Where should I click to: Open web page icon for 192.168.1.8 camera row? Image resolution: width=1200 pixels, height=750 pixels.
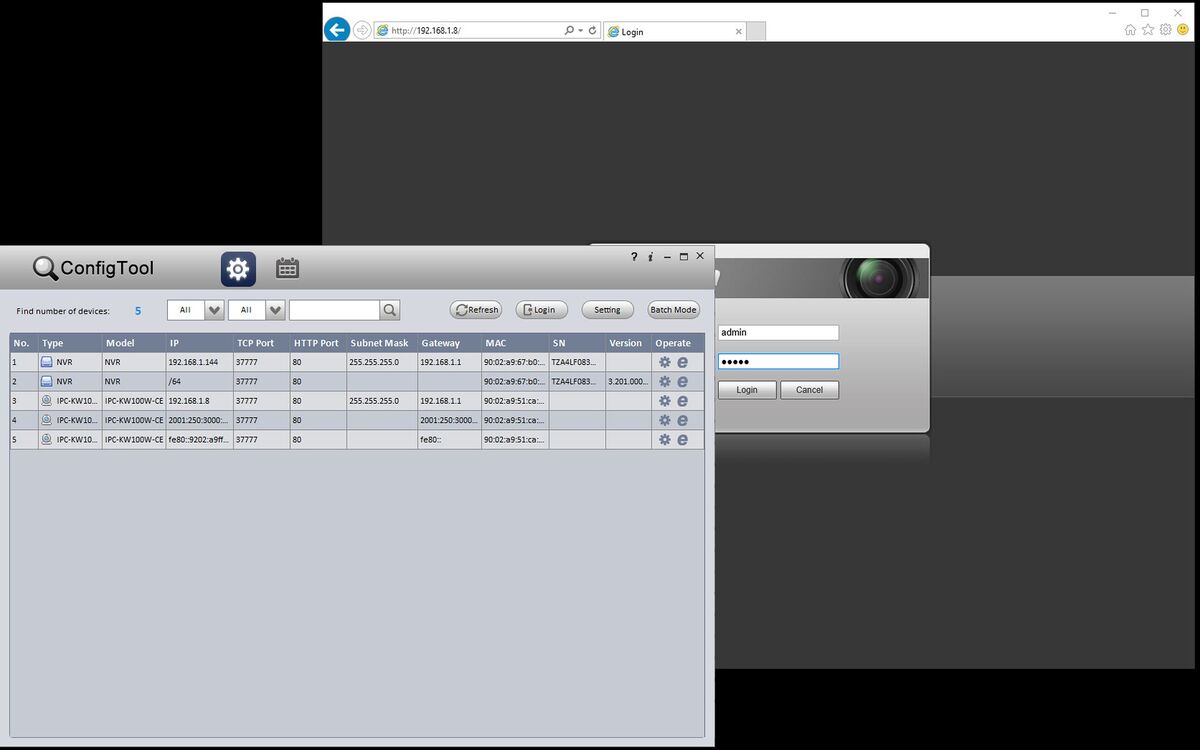coord(682,401)
